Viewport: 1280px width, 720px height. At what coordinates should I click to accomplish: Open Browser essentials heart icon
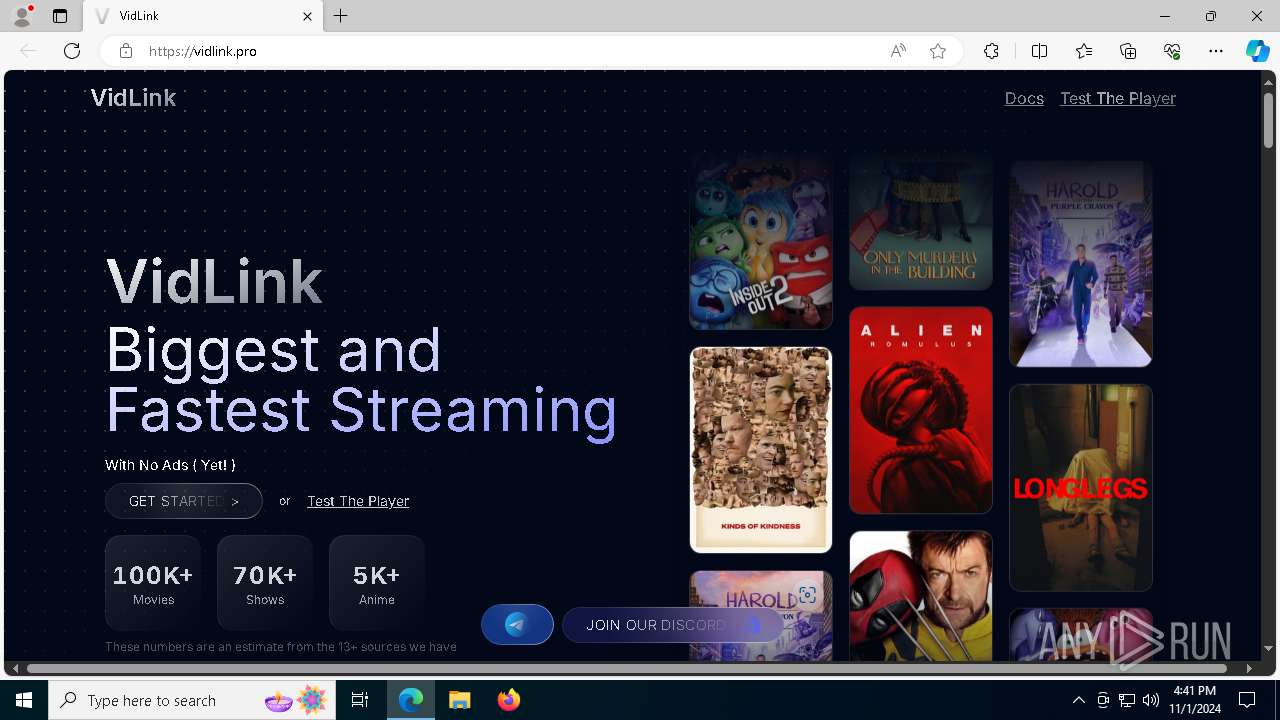tap(1172, 51)
